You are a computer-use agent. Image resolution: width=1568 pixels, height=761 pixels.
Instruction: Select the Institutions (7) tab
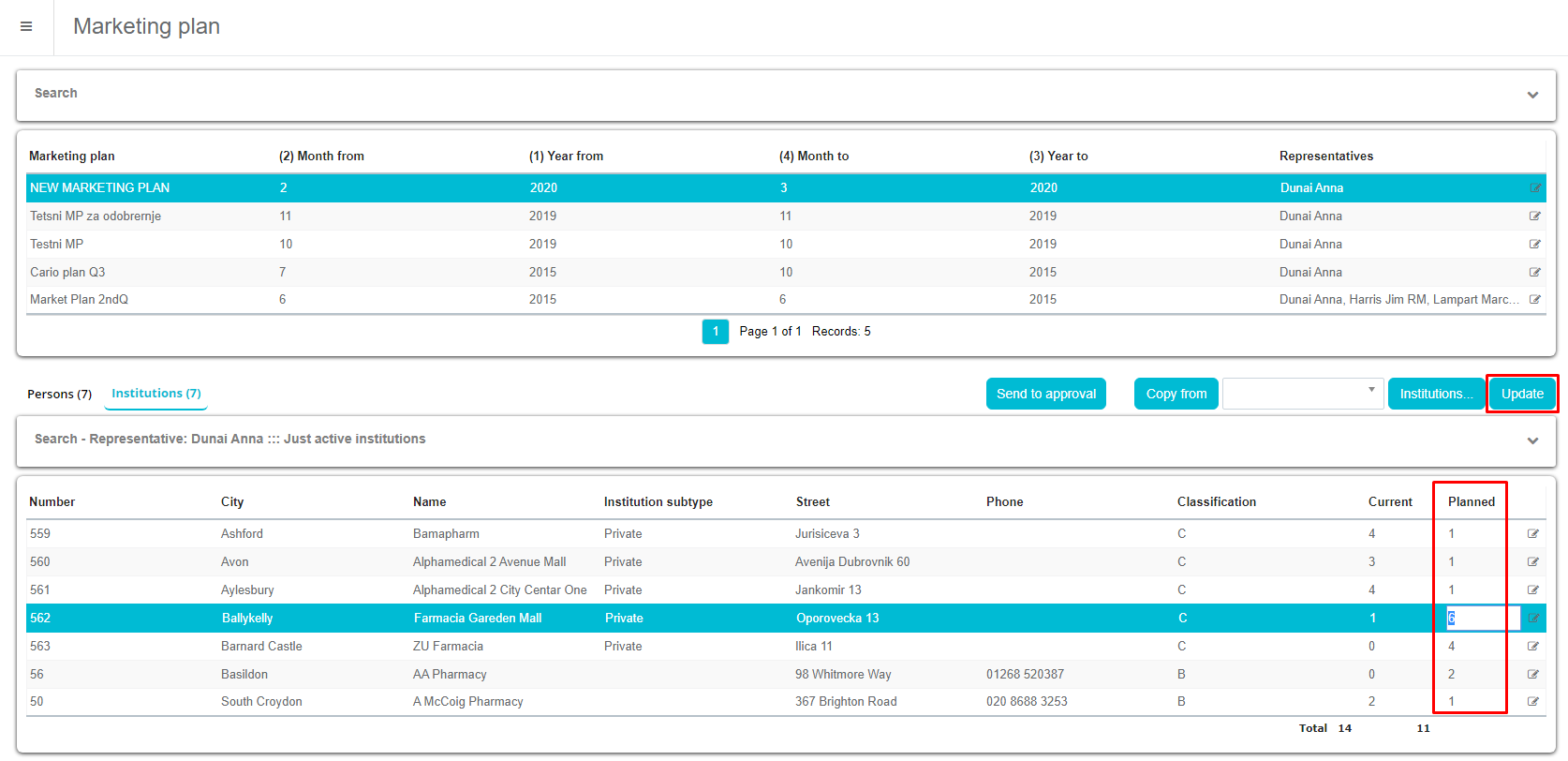point(155,394)
